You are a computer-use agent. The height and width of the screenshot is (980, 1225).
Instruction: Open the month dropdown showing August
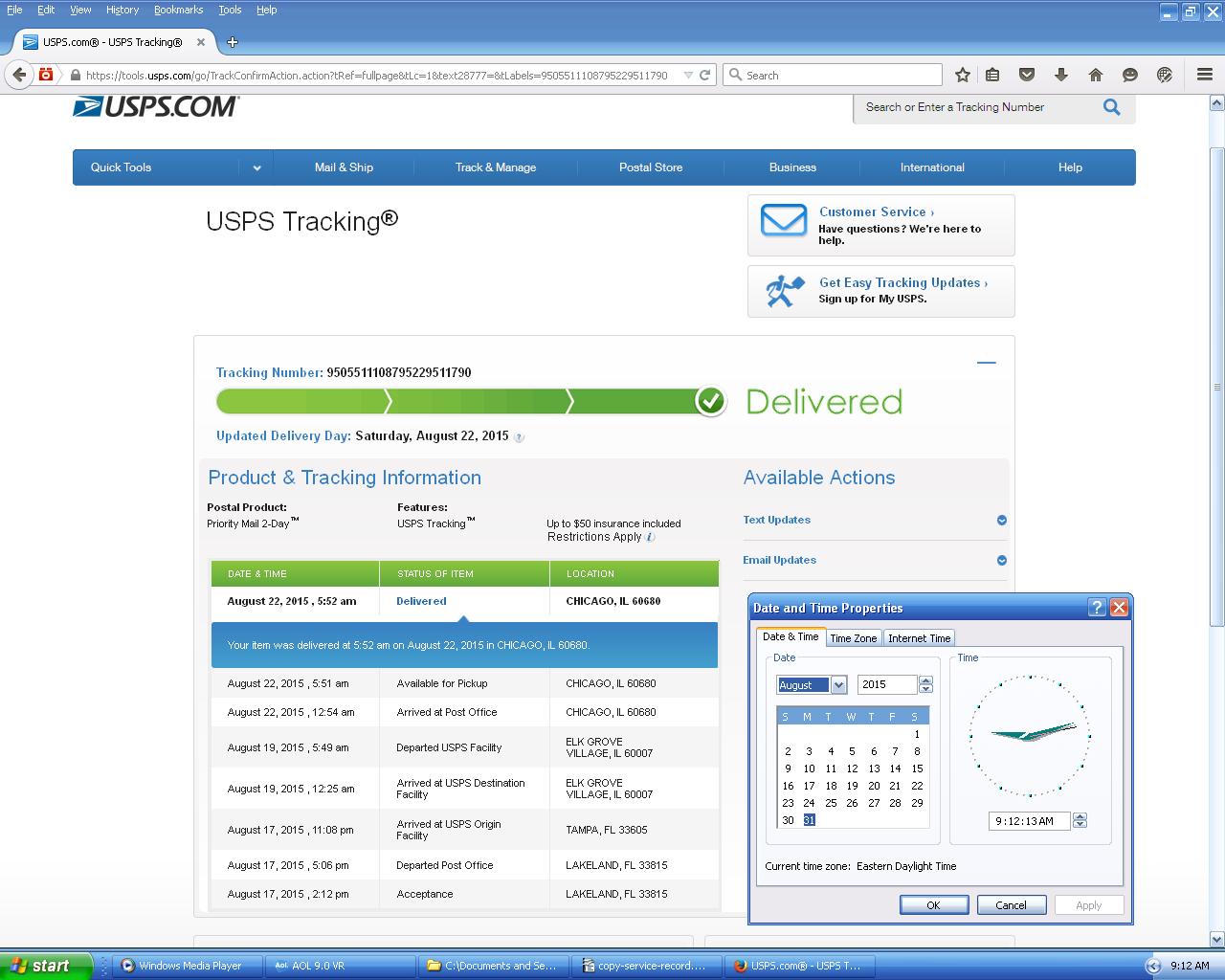point(838,684)
